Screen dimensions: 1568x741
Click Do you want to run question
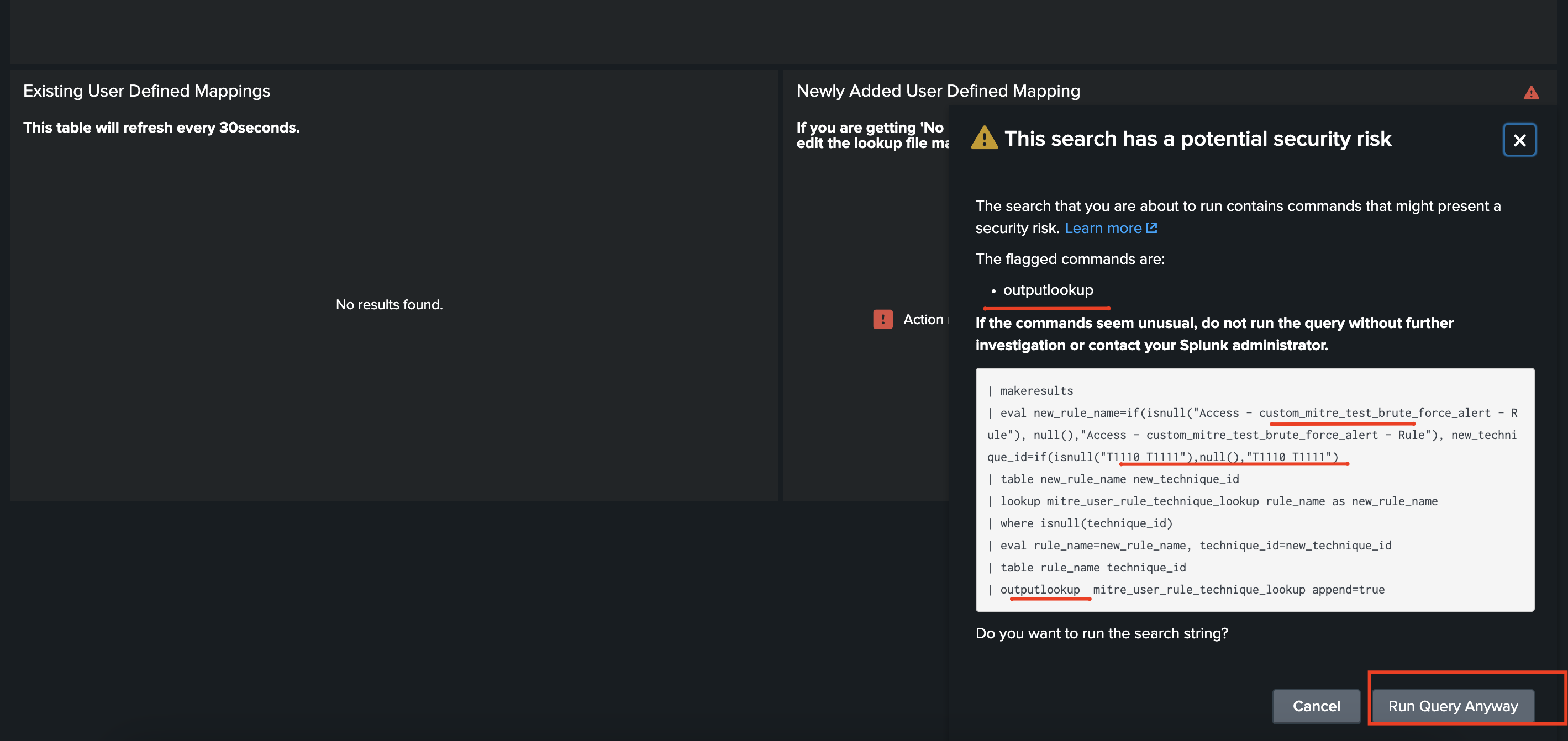tap(1101, 633)
